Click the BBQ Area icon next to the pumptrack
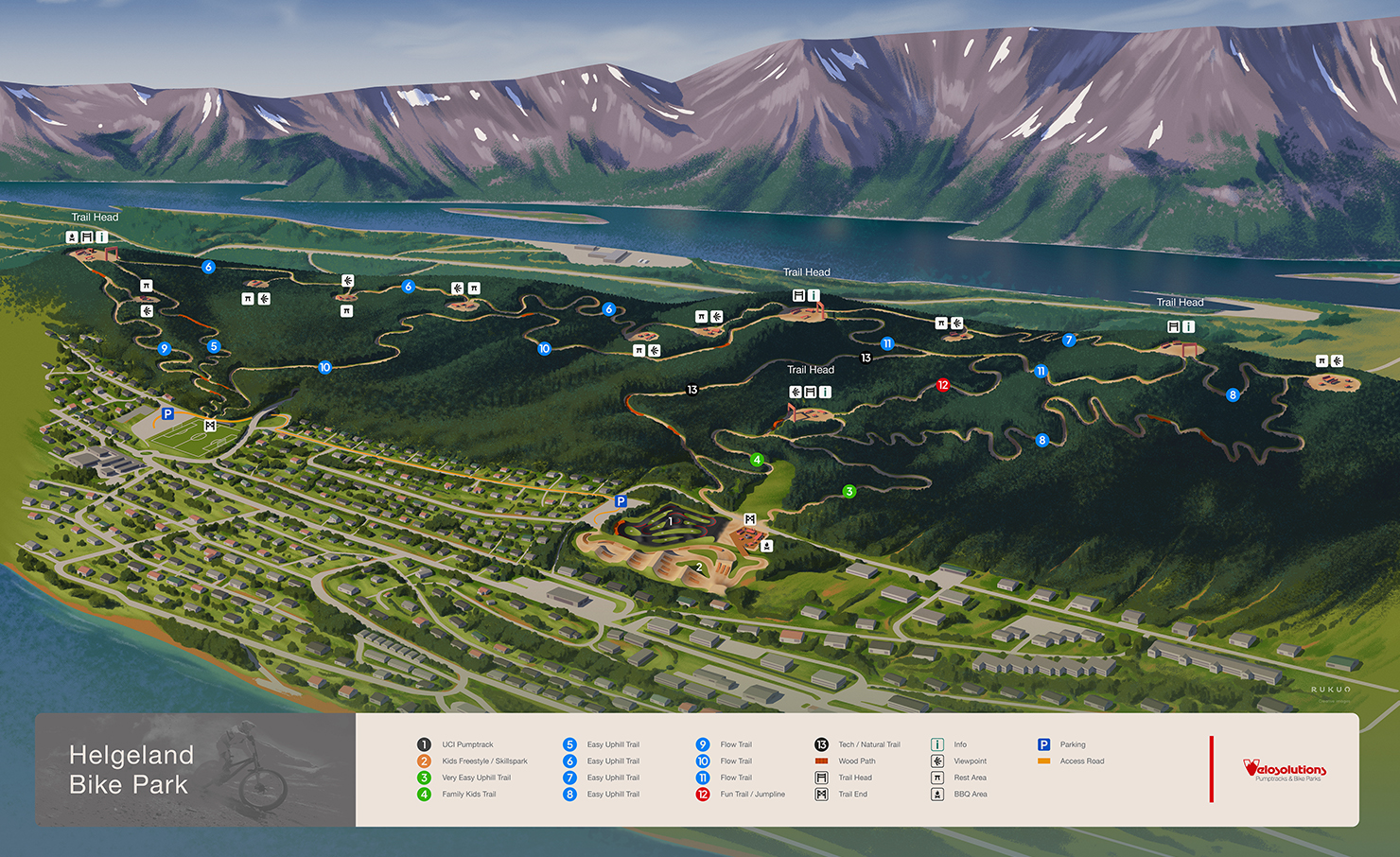The width and height of the screenshot is (1400, 857). point(767,546)
